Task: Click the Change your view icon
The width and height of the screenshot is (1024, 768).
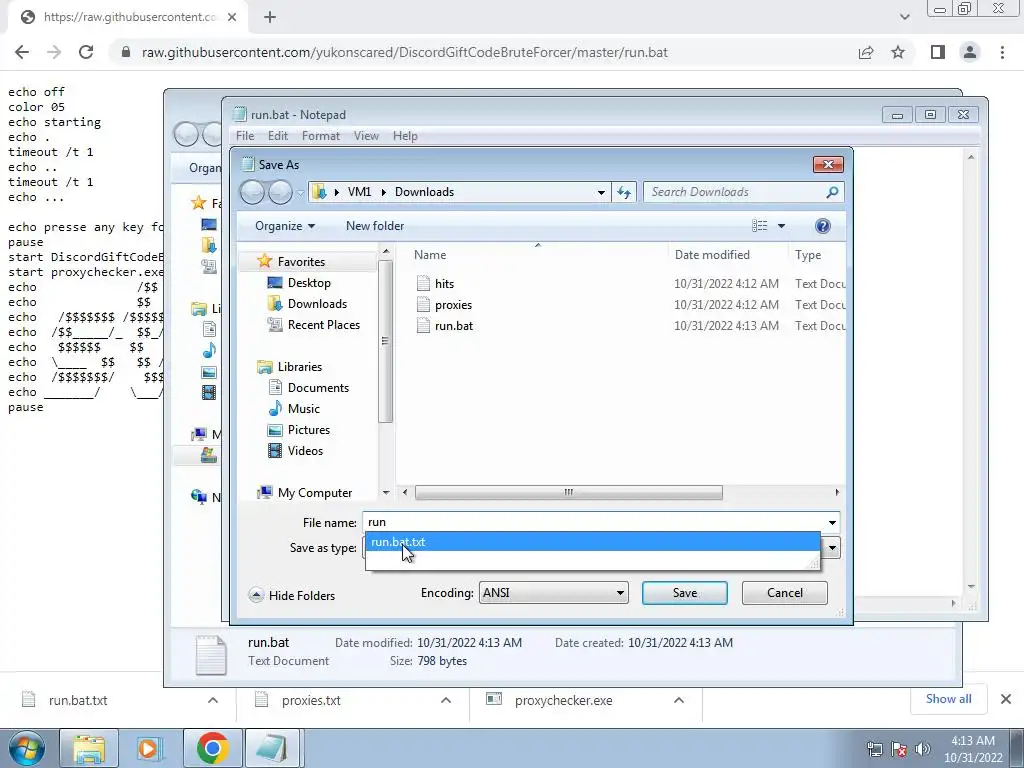Action: click(x=760, y=226)
